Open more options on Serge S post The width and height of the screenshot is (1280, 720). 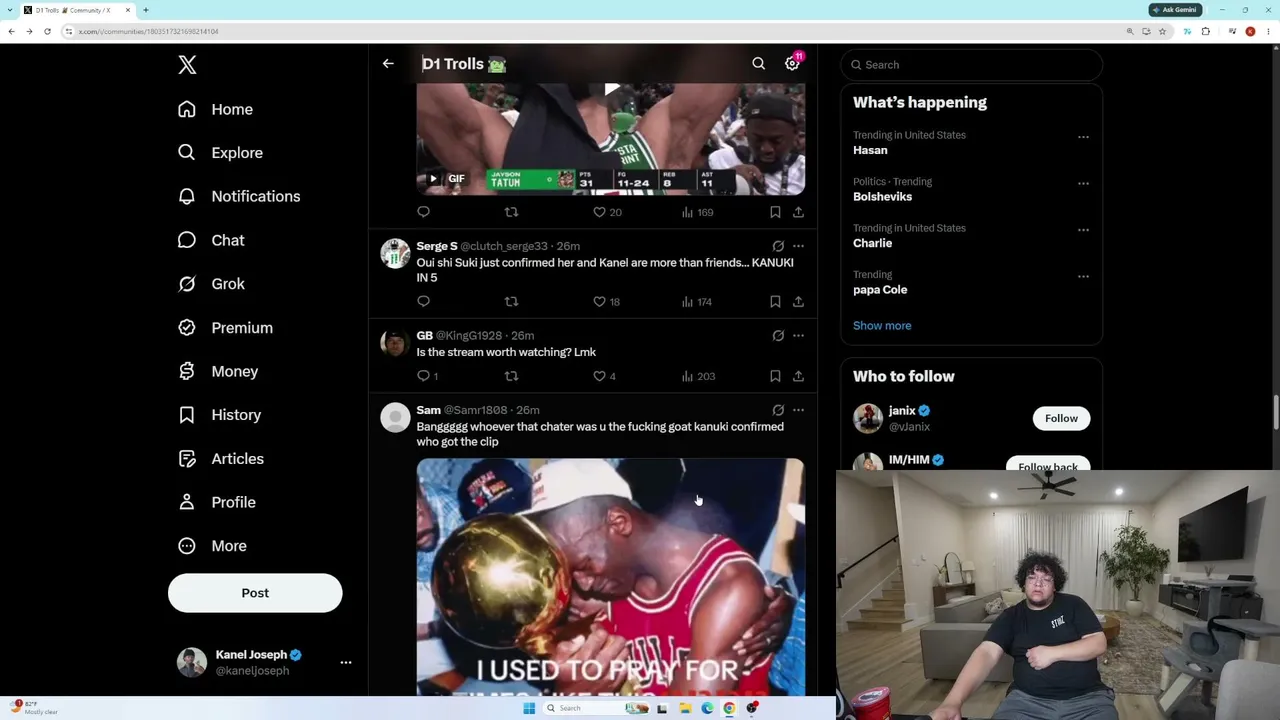point(798,246)
